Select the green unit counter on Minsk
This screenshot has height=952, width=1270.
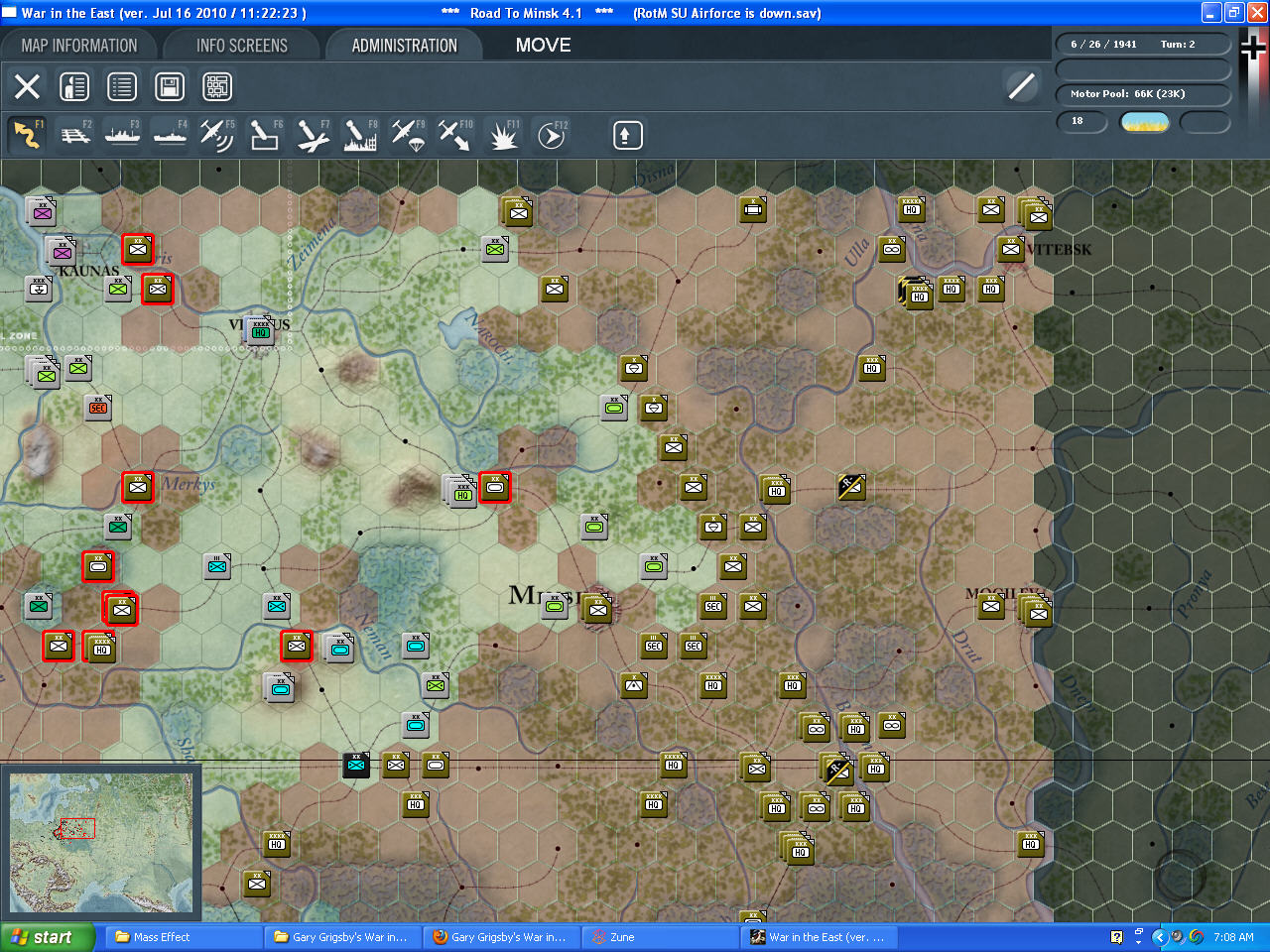[x=555, y=606]
